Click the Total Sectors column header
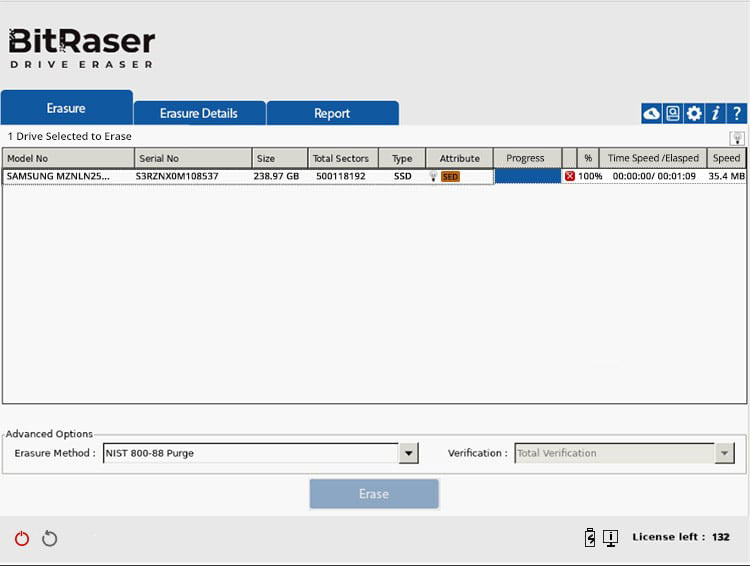The image size is (750, 566). (343, 158)
